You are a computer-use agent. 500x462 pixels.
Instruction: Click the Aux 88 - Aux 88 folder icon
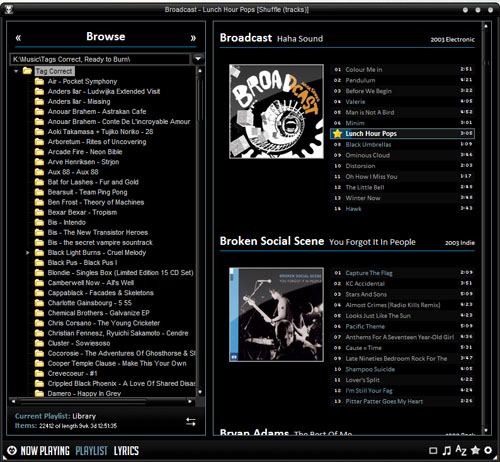click(x=39, y=172)
